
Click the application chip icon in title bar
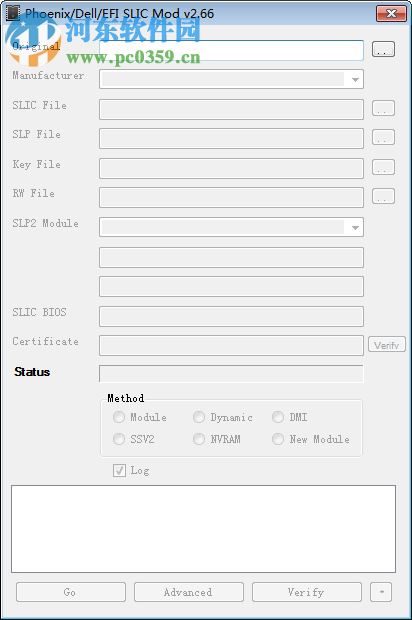tap(13, 13)
